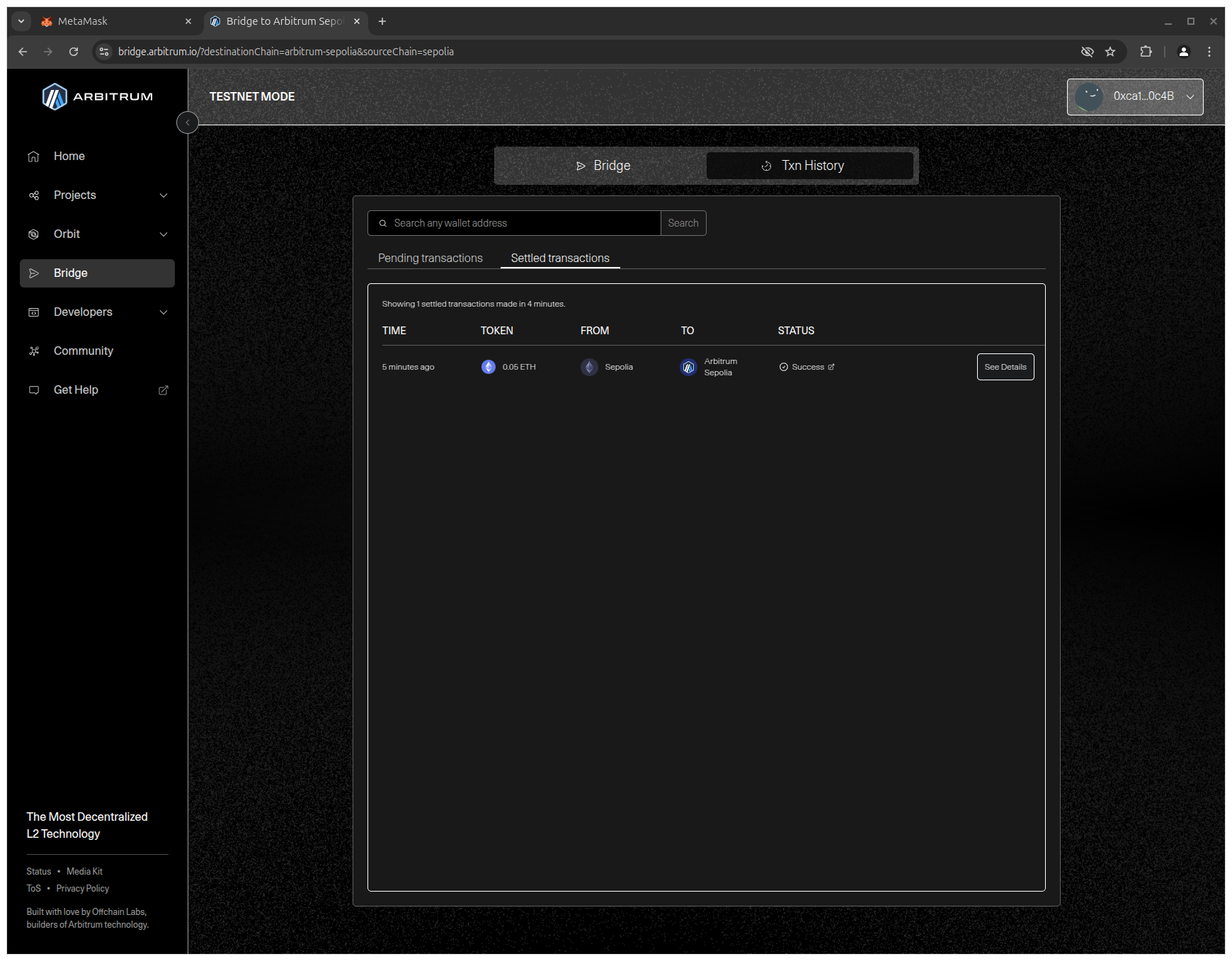
Task: Open Community from sidebar
Action: tap(97, 351)
